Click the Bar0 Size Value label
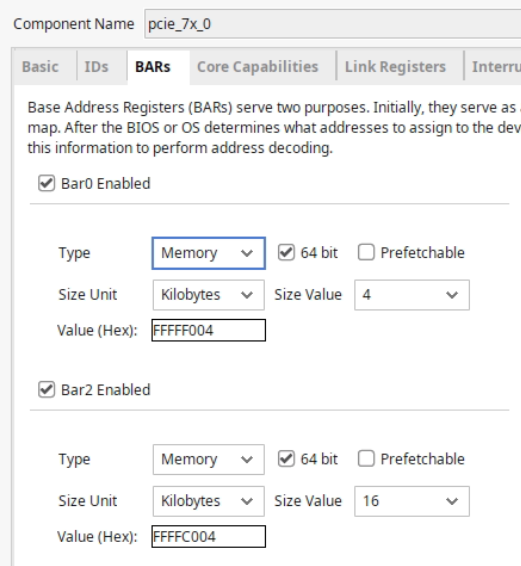 [308, 295]
